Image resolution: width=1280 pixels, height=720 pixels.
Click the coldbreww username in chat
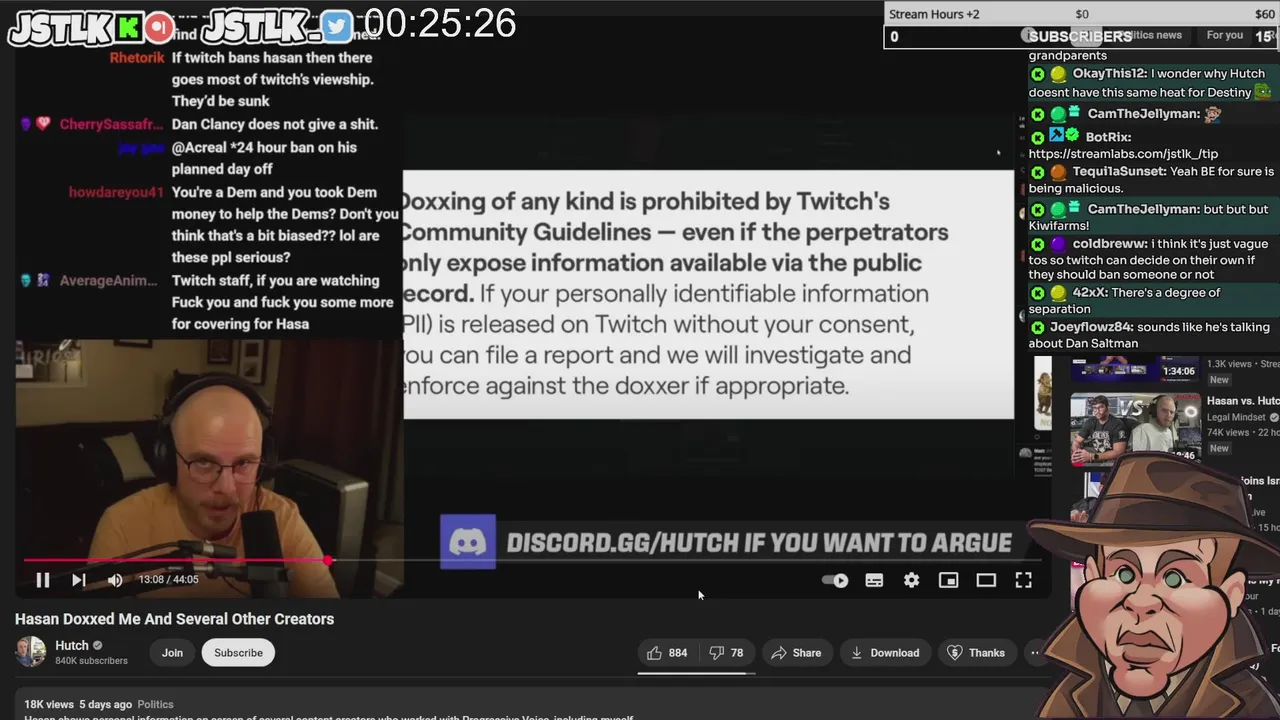pyautogui.click(x=1110, y=244)
